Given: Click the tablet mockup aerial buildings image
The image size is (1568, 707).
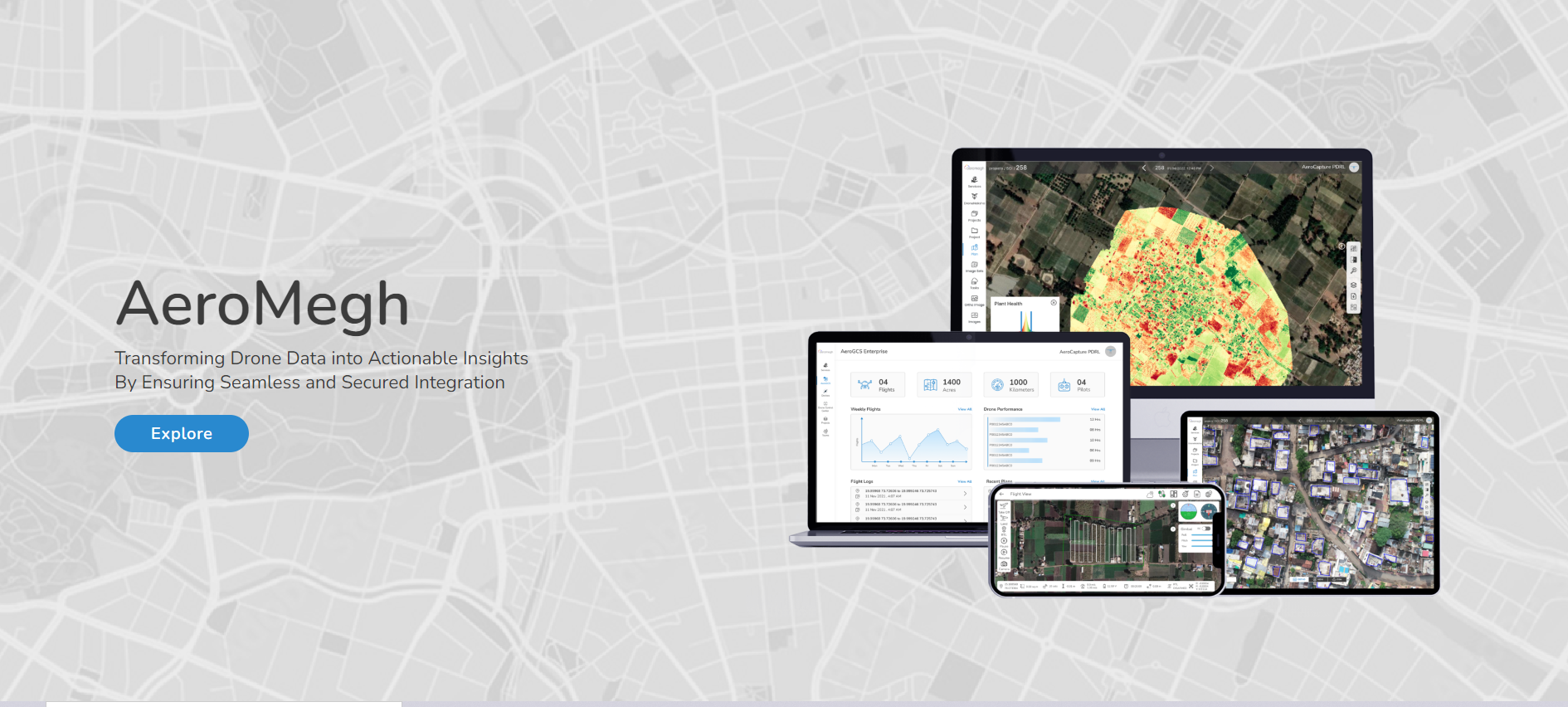Looking at the screenshot, I should click(x=1317, y=503).
